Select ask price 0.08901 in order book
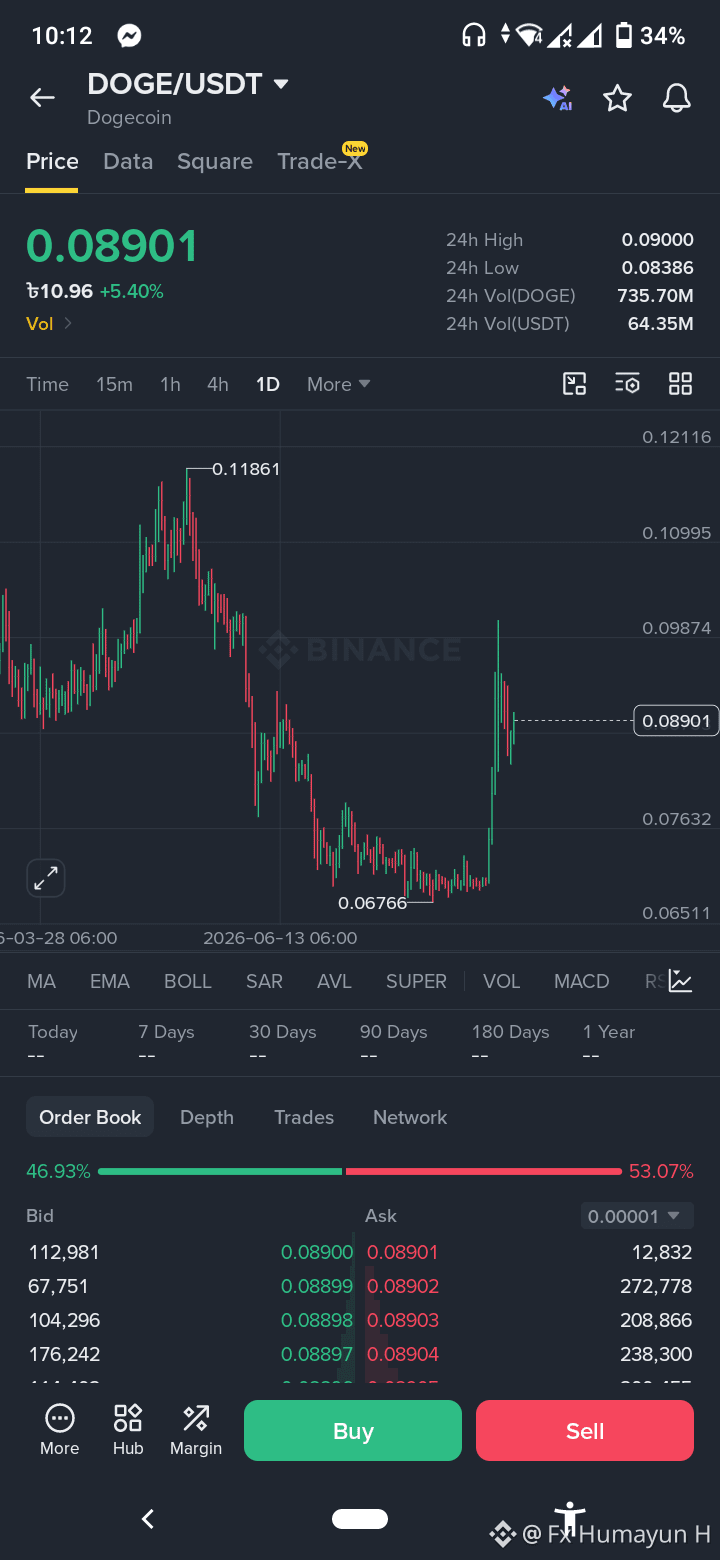Image resolution: width=720 pixels, height=1560 pixels. (403, 1252)
